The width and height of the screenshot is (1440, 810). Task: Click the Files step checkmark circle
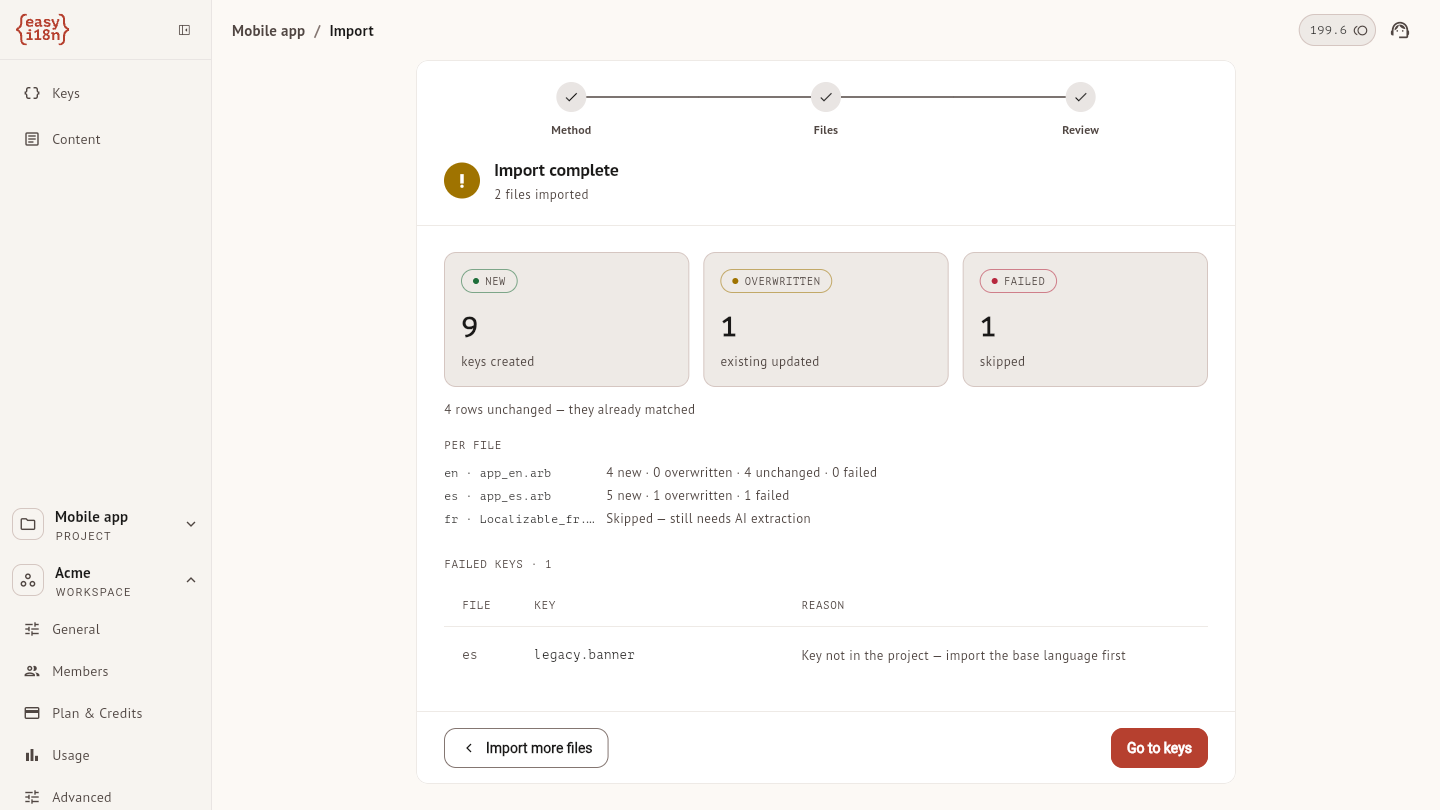(825, 97)
